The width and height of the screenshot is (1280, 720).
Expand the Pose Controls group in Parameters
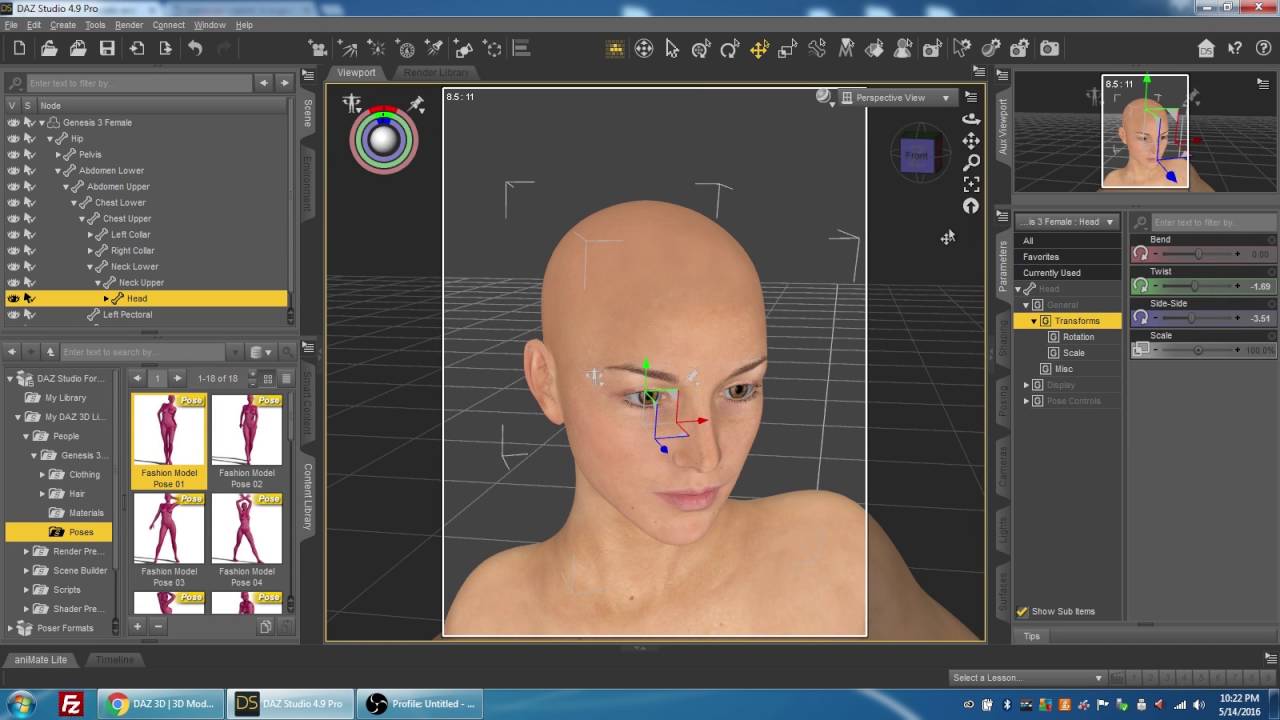[1026, 401]
